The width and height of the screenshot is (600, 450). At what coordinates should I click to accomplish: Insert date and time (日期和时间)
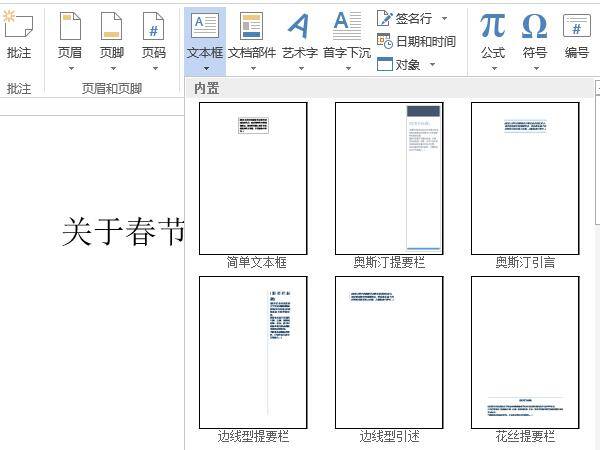pyautogui.click(x=416, y=41)
